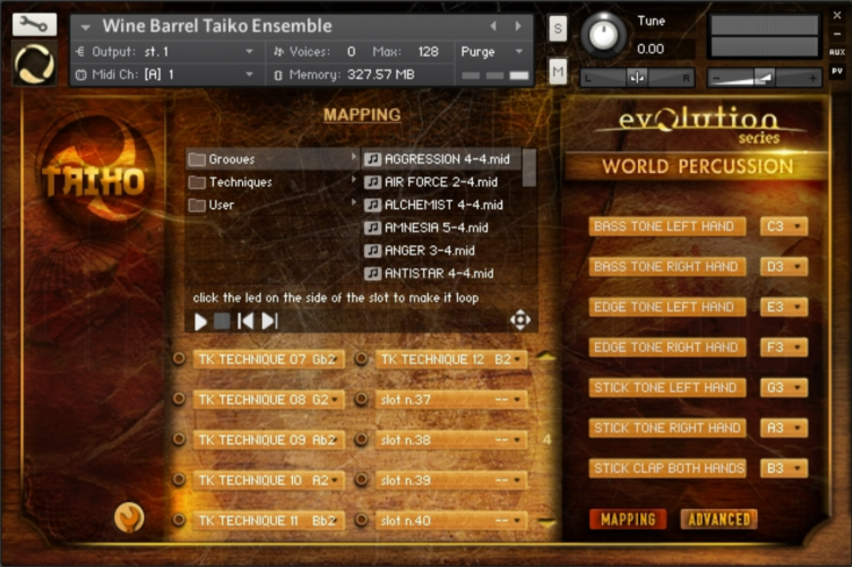Viewport: 852px width, 567px height.
Task: Click the Kontakt circular logo icon
Action: (x=34, y=64)
